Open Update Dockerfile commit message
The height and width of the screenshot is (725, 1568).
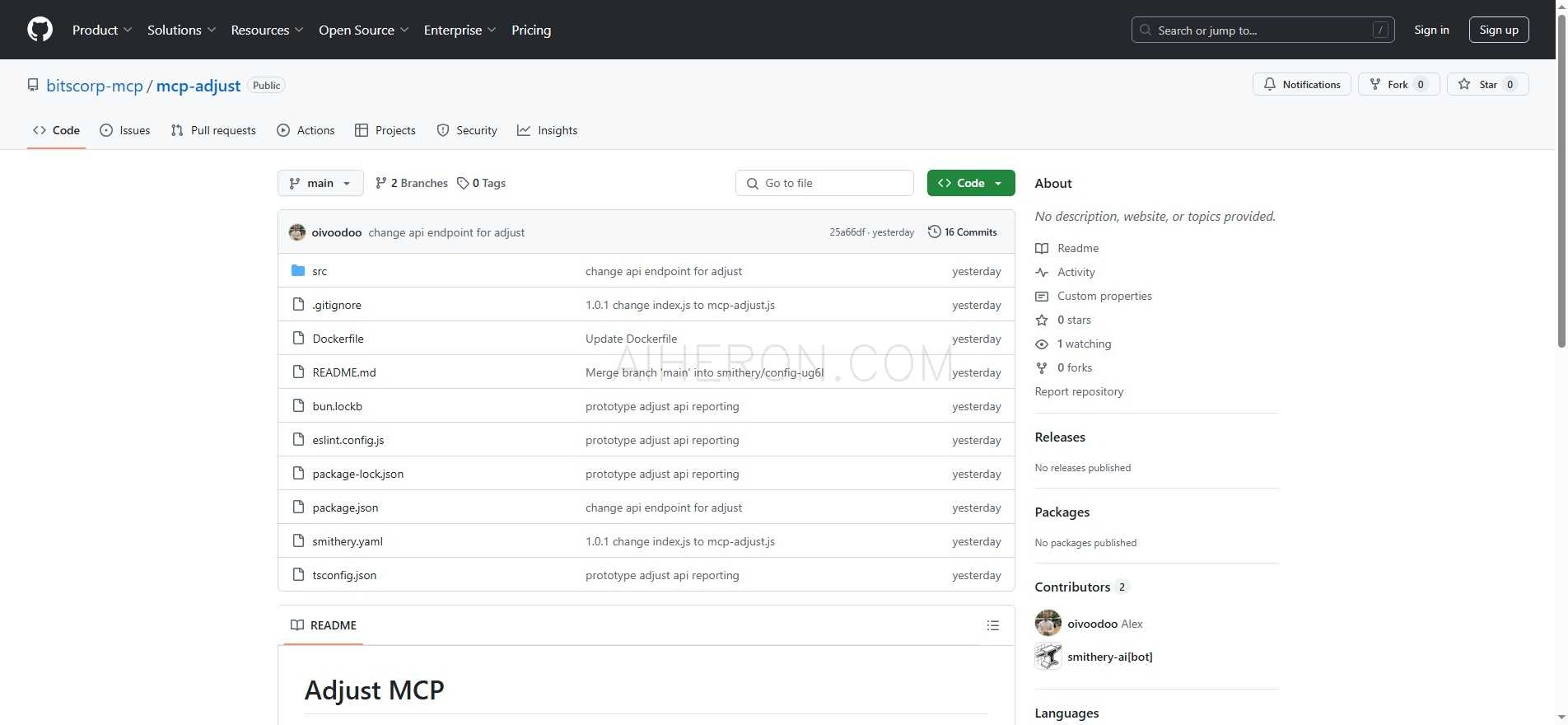(631, 339)
